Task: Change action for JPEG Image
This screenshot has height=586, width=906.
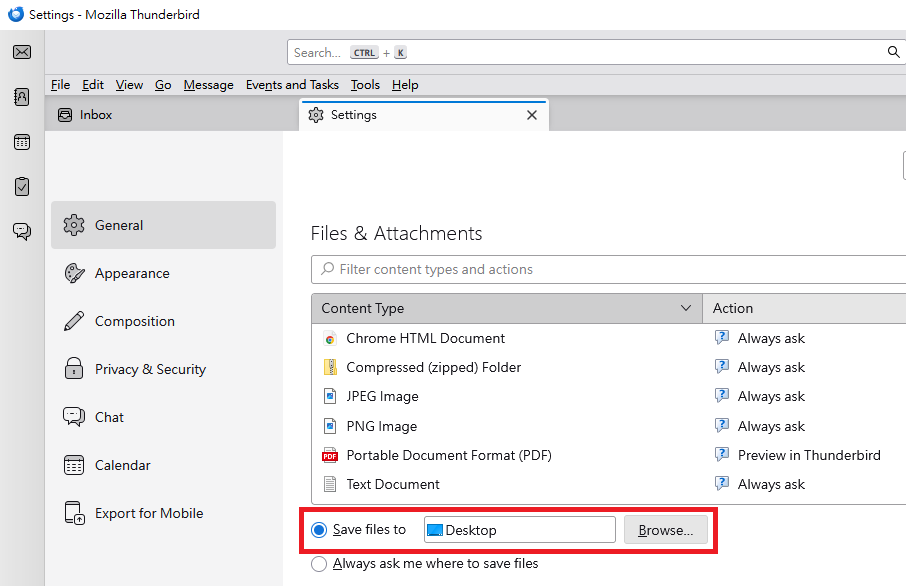Action: click(x=771, y=396)
